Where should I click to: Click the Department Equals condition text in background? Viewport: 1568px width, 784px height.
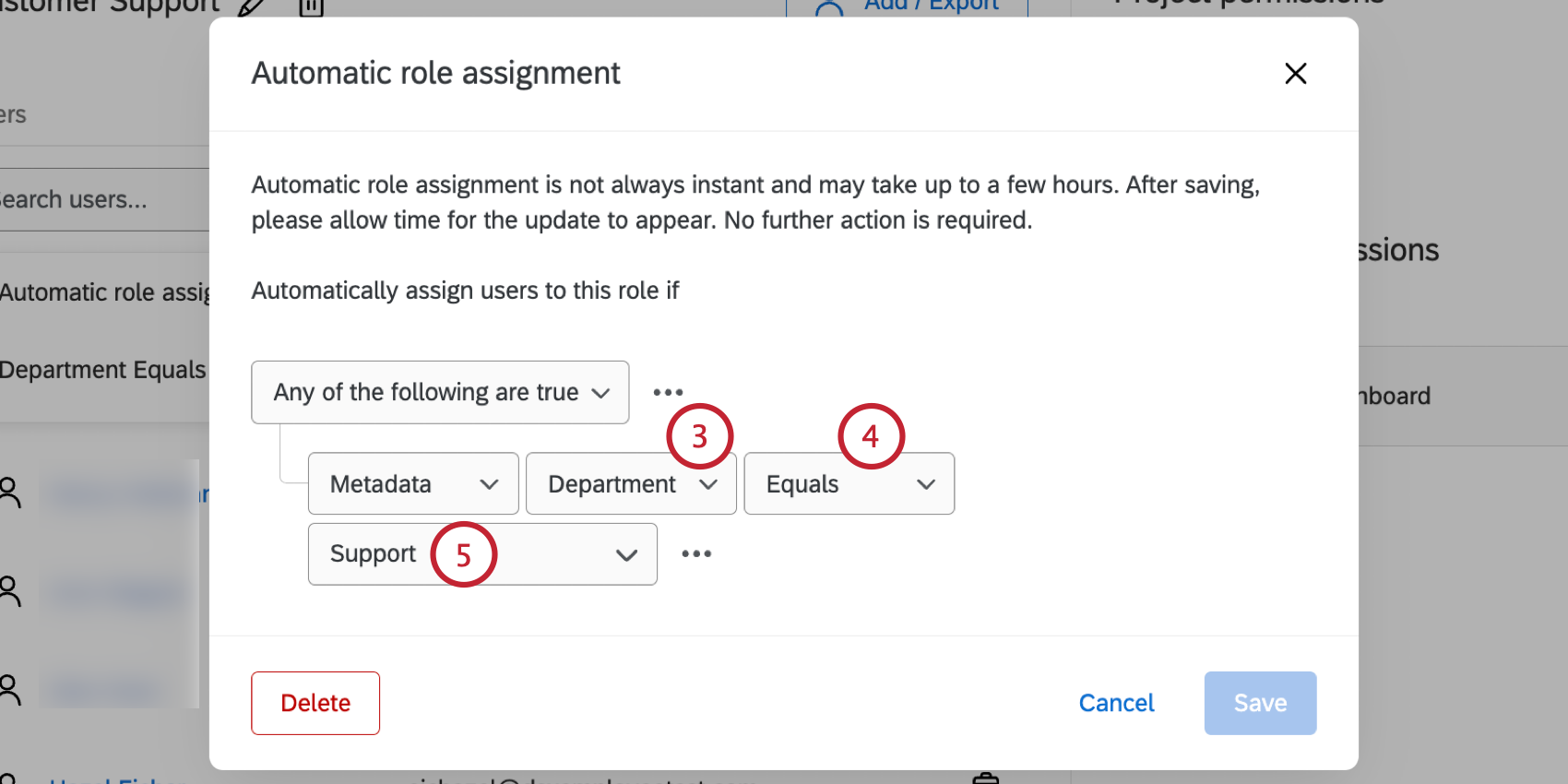102,370
